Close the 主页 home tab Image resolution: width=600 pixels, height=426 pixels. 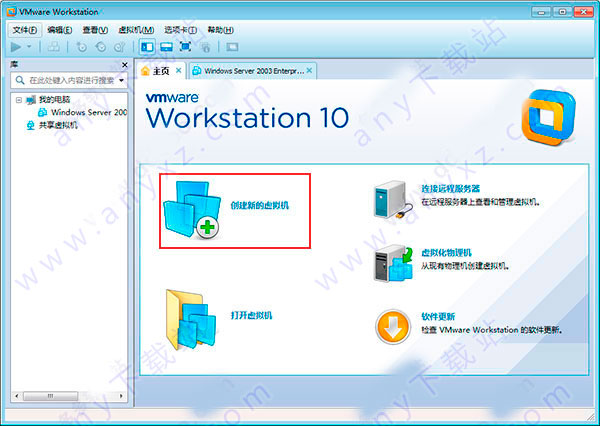click(x=178, y=70)
